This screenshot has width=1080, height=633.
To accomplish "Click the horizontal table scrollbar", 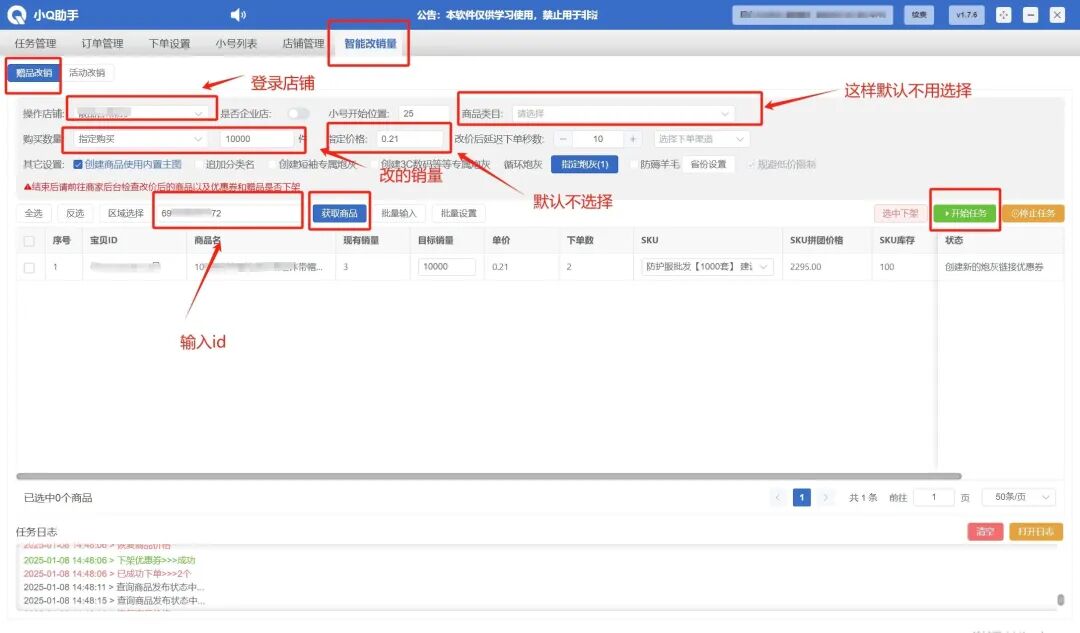I will point(488,476).
